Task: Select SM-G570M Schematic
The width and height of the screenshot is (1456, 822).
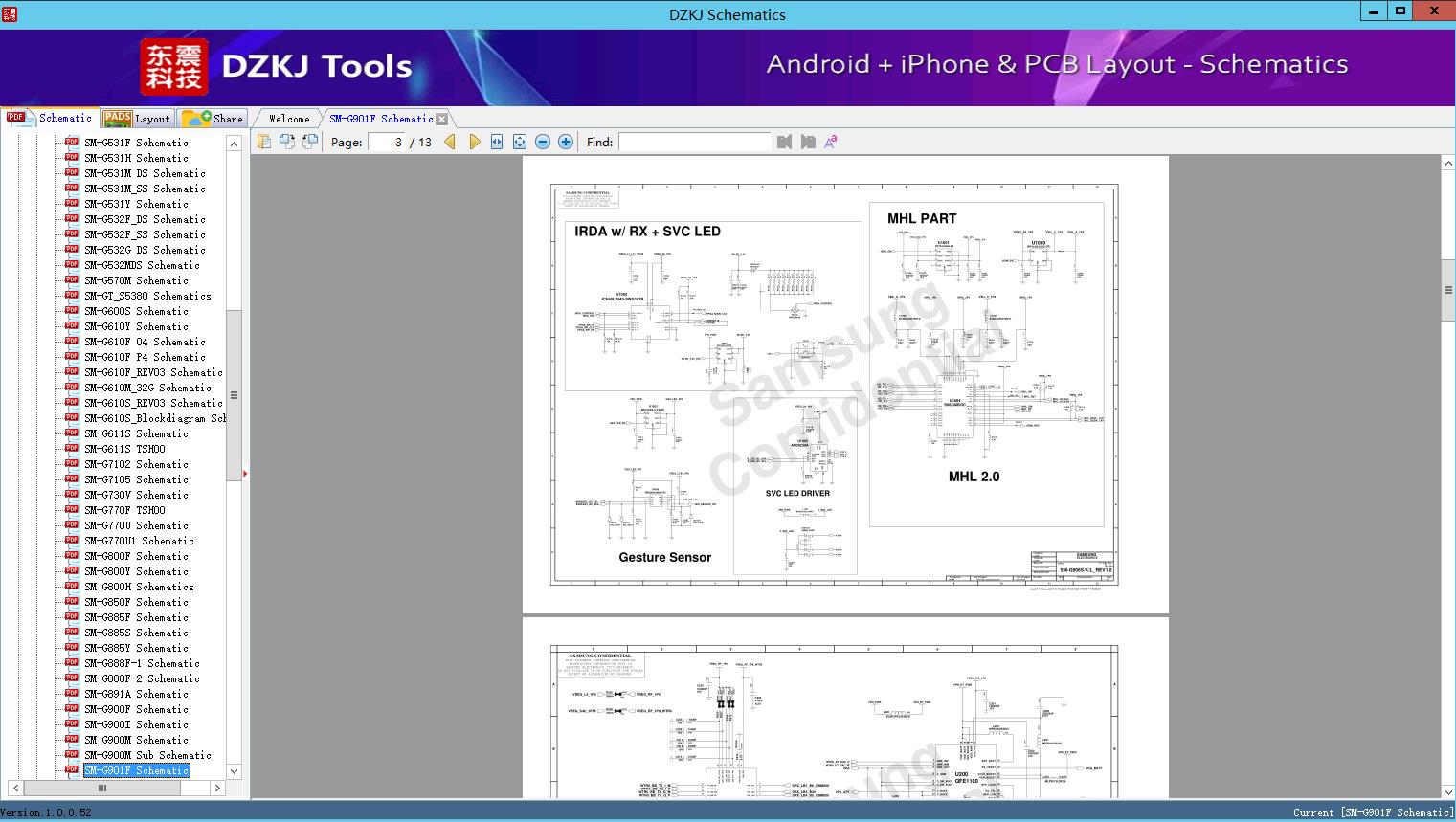Action: 136,280
